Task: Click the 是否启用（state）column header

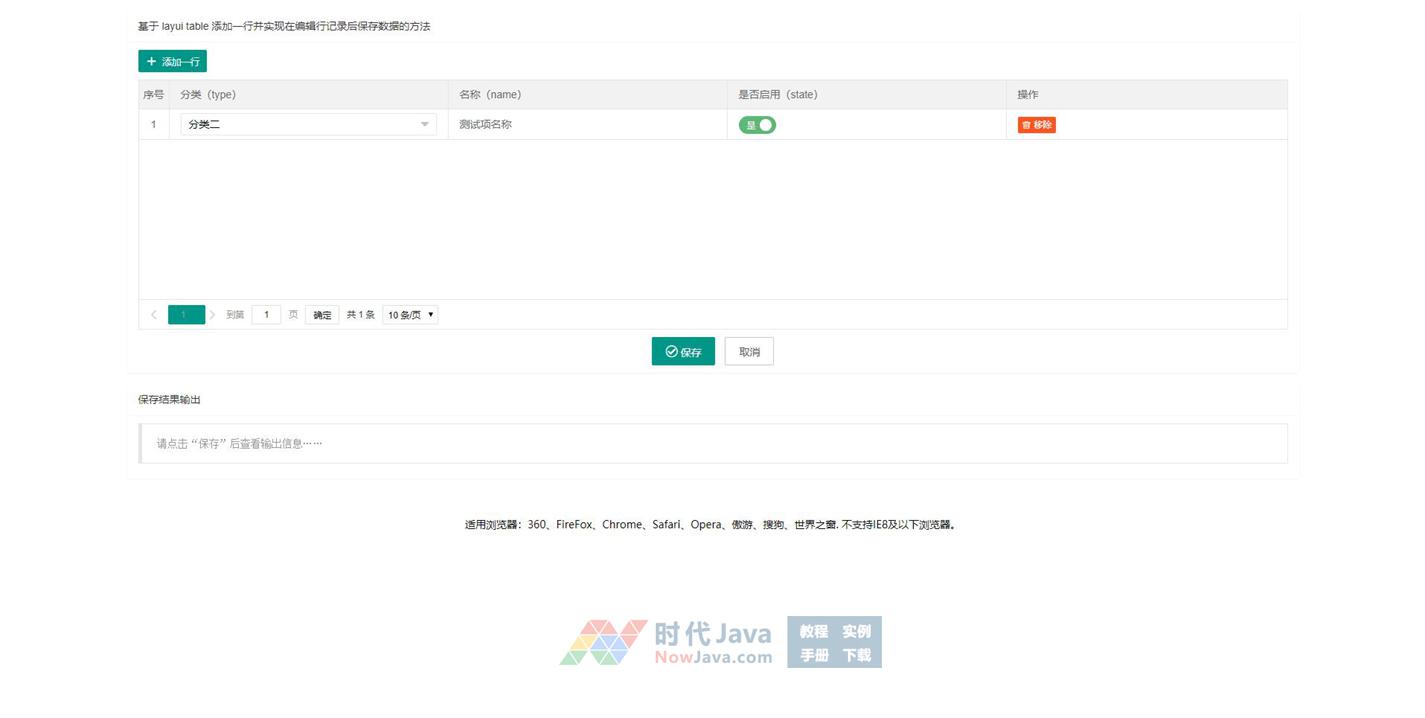Action: pyautogui.click(x=777, y=95)
